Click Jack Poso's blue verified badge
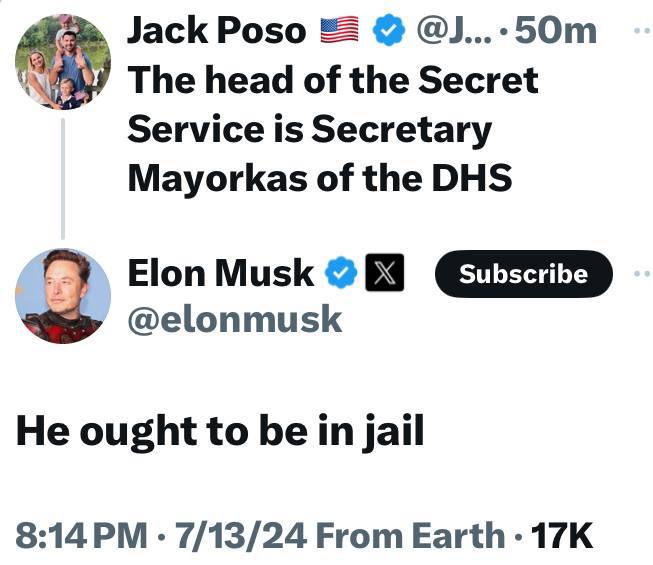This screenshot has width=653, height=565. click(387, 32)
